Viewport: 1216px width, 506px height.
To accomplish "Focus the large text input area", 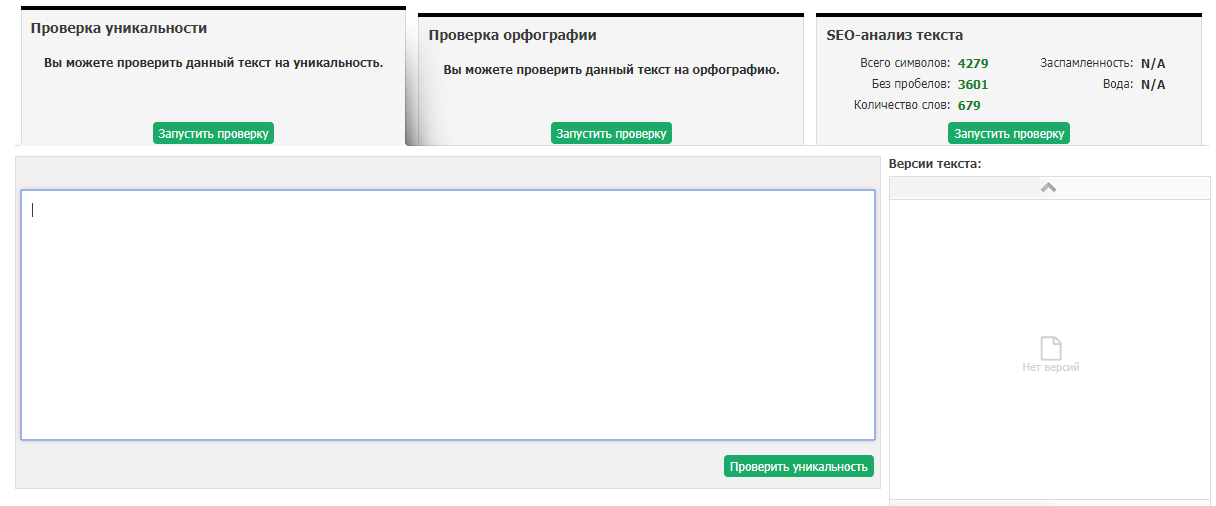I will [x=448, y=315].
